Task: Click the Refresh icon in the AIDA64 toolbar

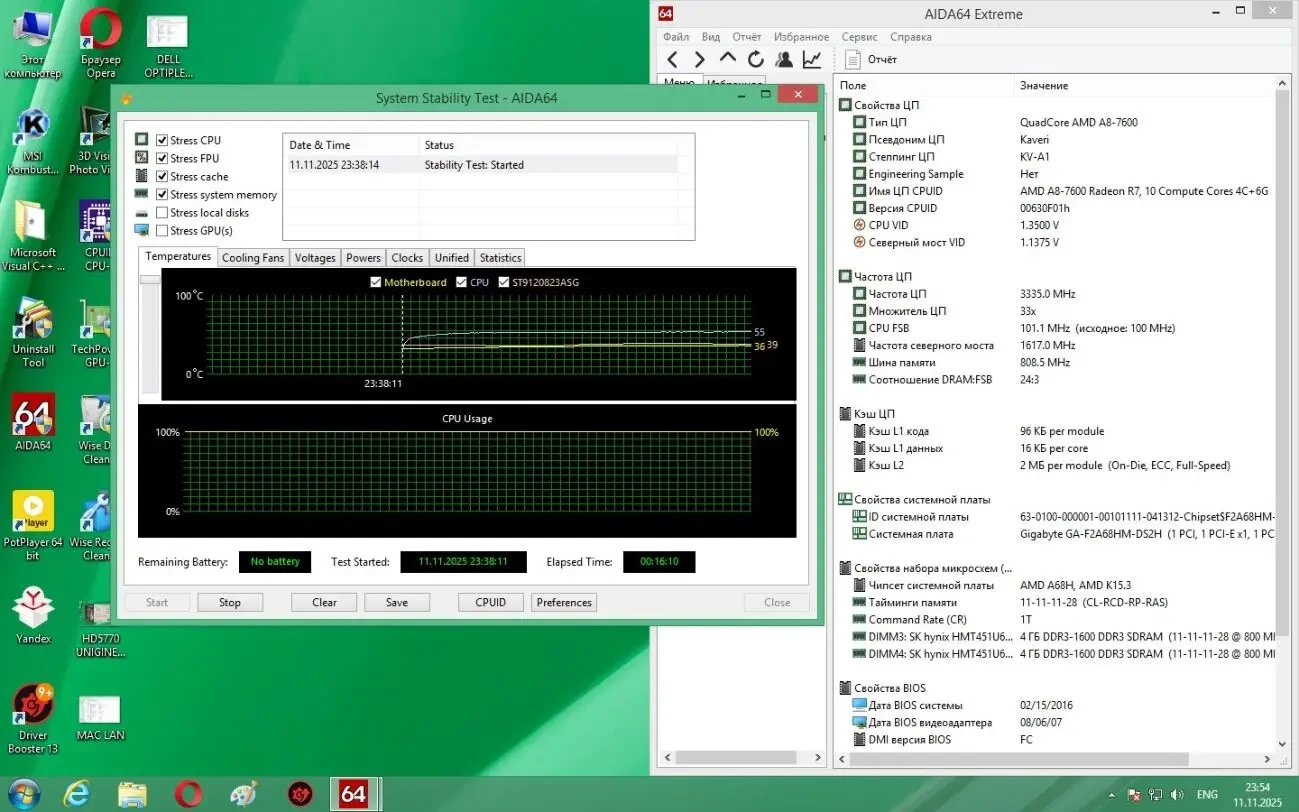Action: tap(755, 59)
